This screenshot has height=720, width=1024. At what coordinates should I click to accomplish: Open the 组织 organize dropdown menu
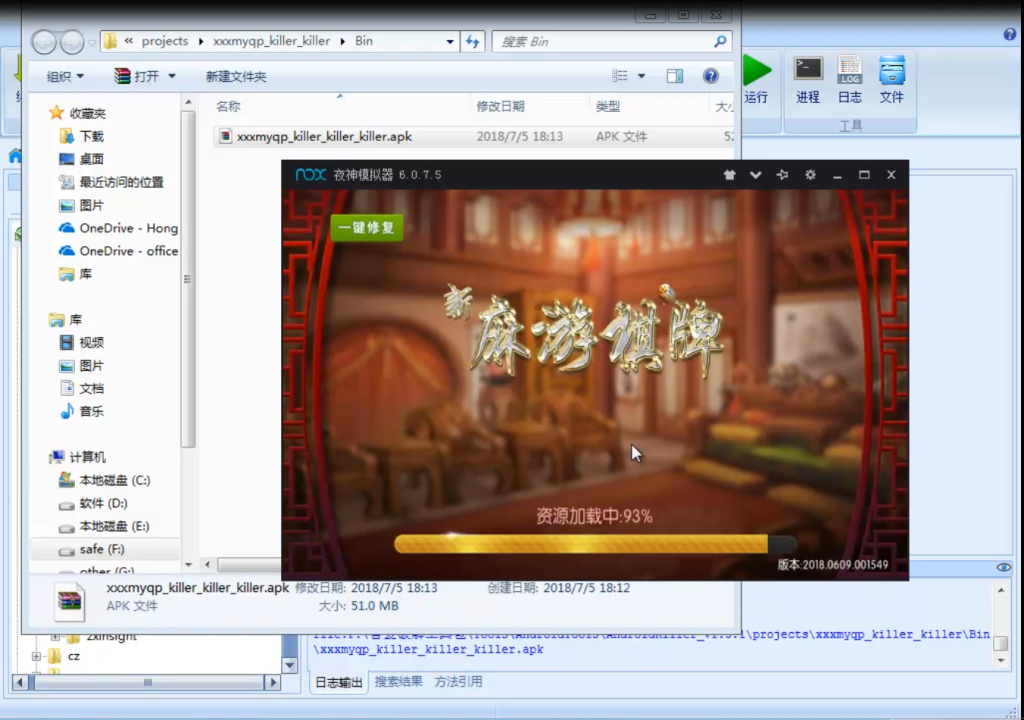point(65,76)
